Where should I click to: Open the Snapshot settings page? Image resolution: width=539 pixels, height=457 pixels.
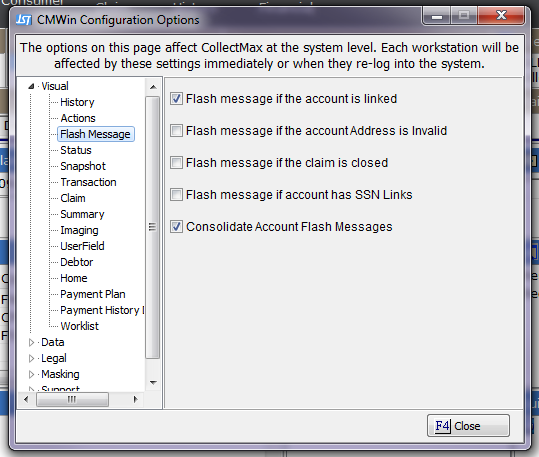(83, 166)
